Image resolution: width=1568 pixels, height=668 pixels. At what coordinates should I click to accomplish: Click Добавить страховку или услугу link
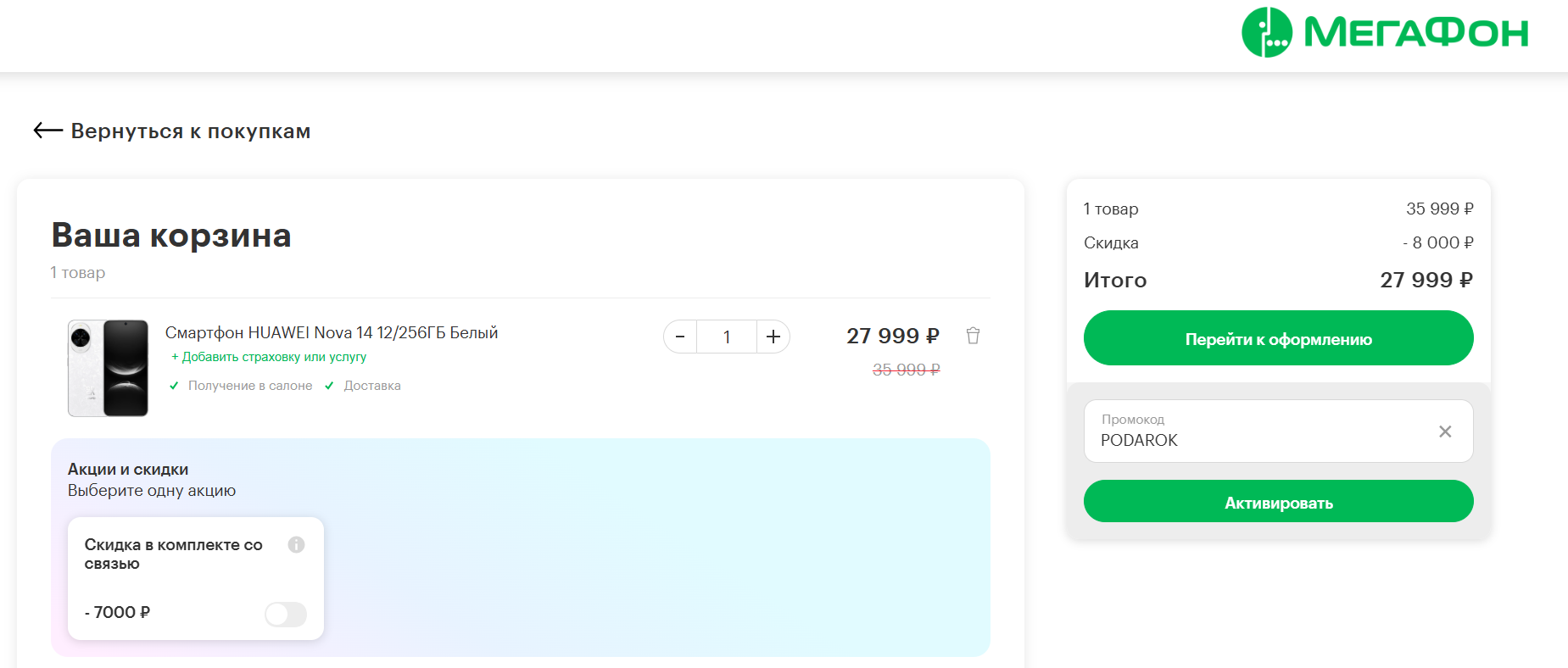click(x=269, y=357)
